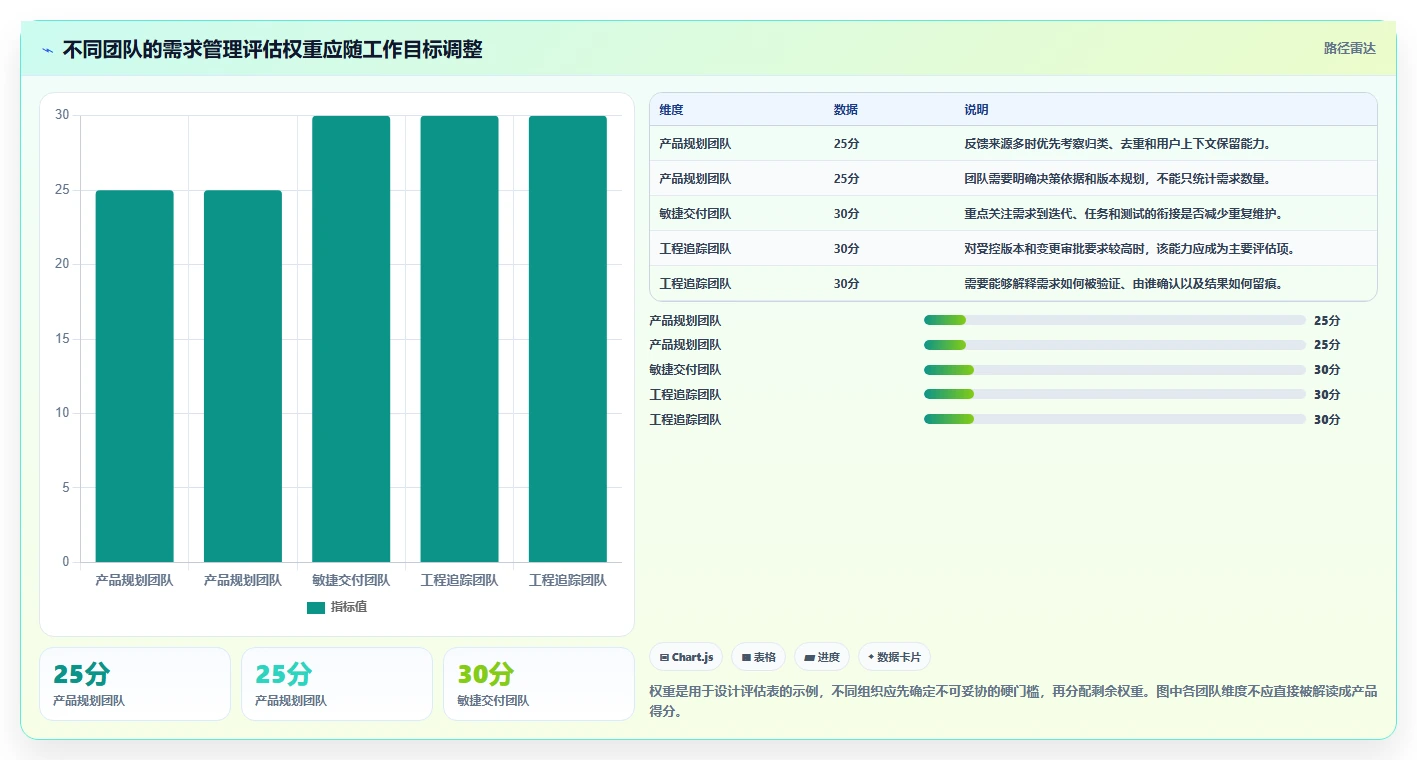Click the page title 不同团队的需求管理评估权重
The height and width of the screenshot is (760, 1417).
[272, 50]
